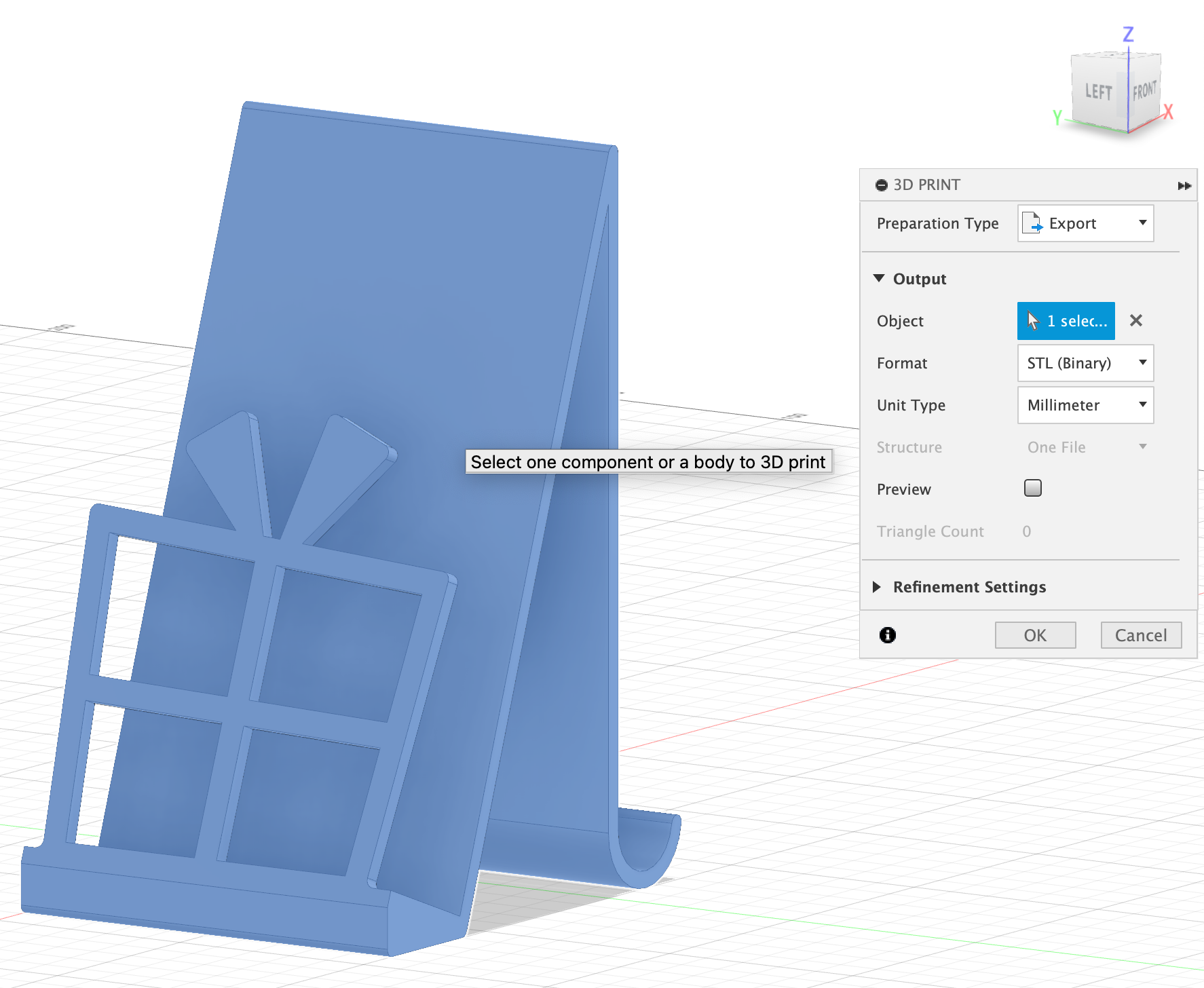Screen dimensions: 1204x988
Task: Click the Preparation Type label
Action: click(x=937, y=223)
